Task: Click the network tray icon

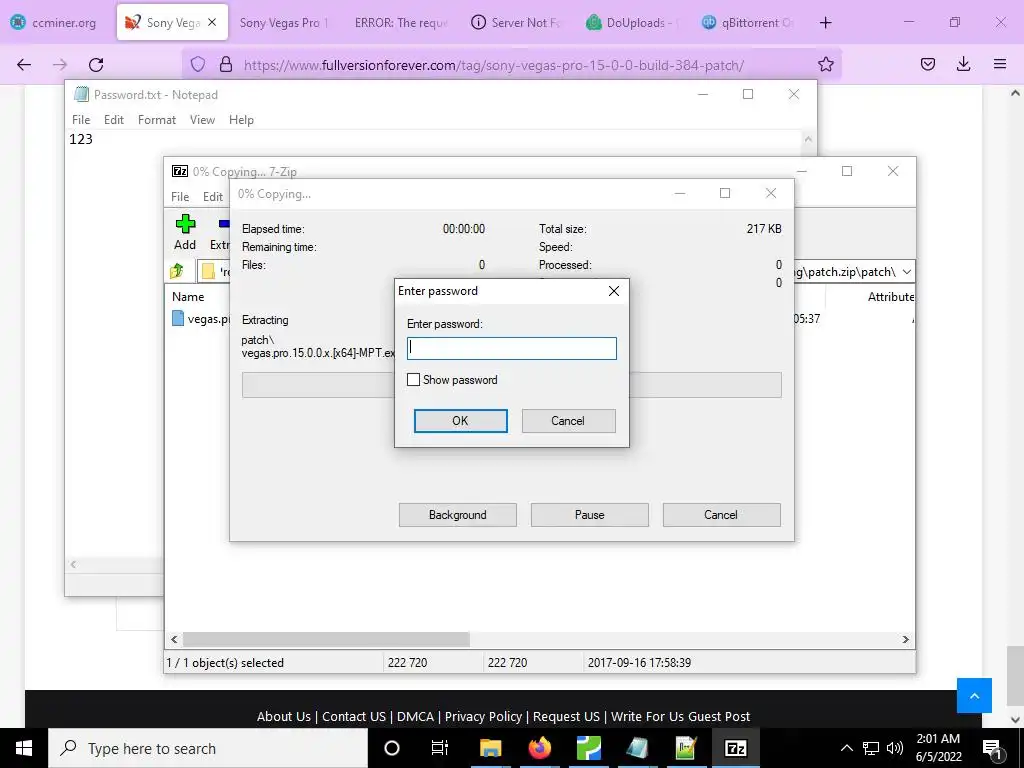Action: 871,748
